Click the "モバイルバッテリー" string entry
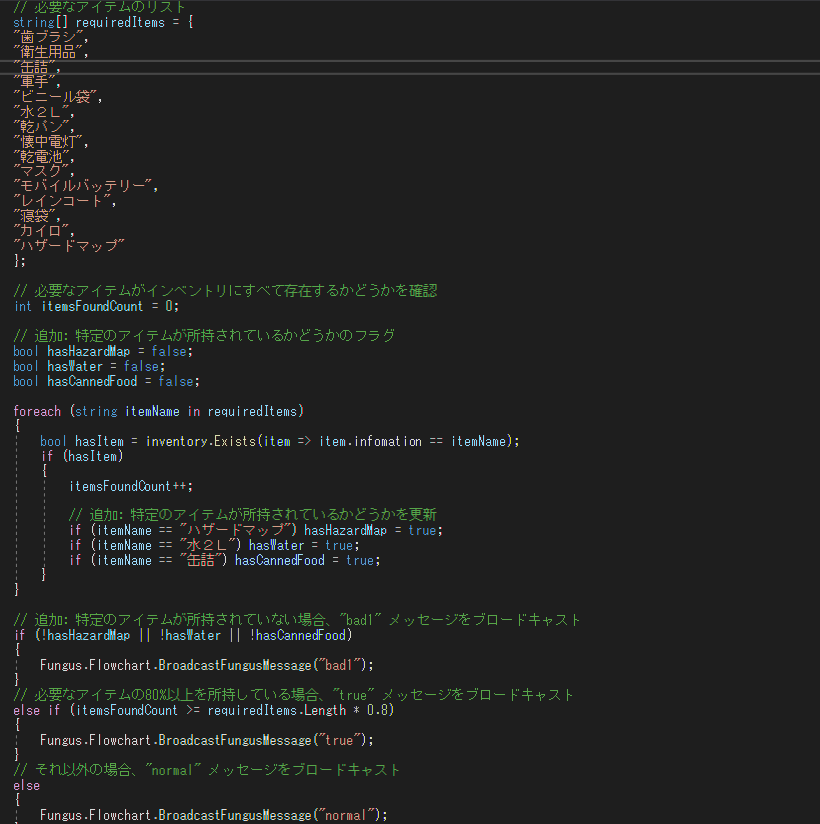 pyautogui.click(x=85, y=186)
